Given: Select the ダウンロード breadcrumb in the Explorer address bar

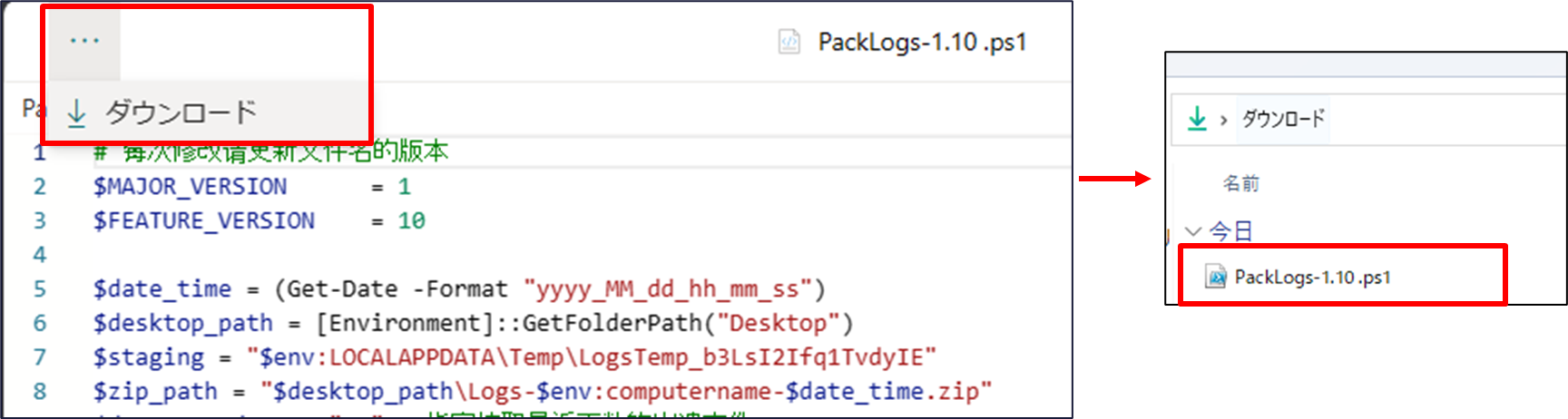Looking at the screenshot, I should coord(1283,119).
